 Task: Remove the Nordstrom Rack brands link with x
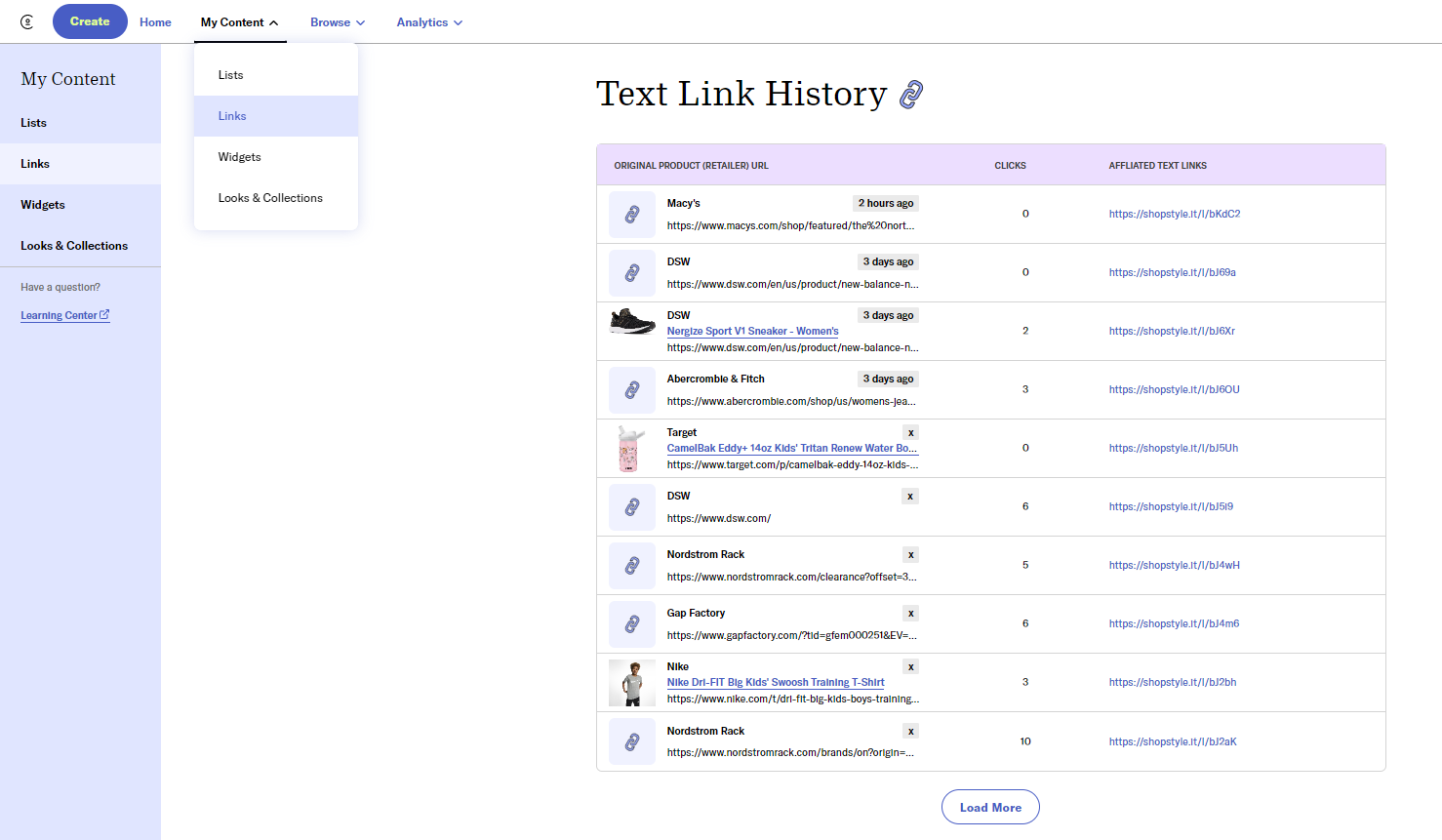coord(911,732)
